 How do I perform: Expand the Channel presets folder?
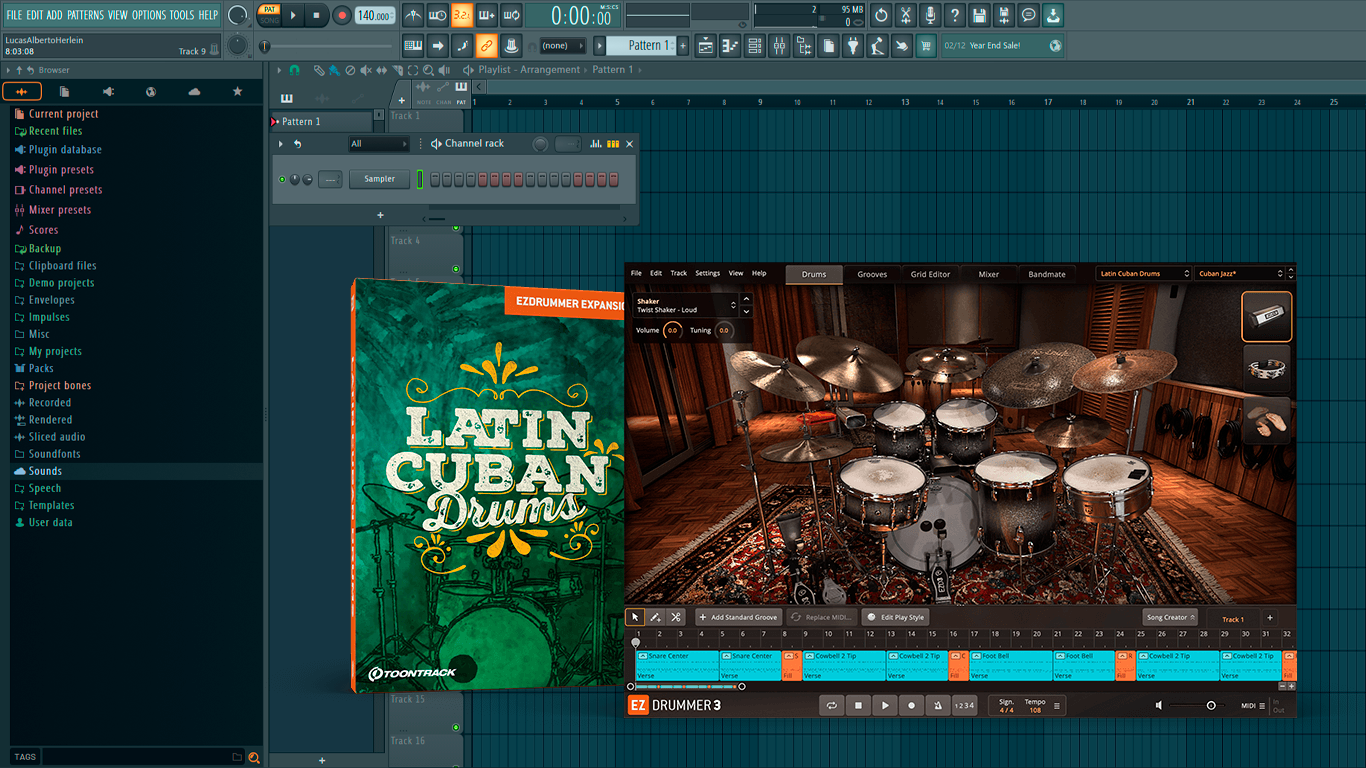[65, 190]
